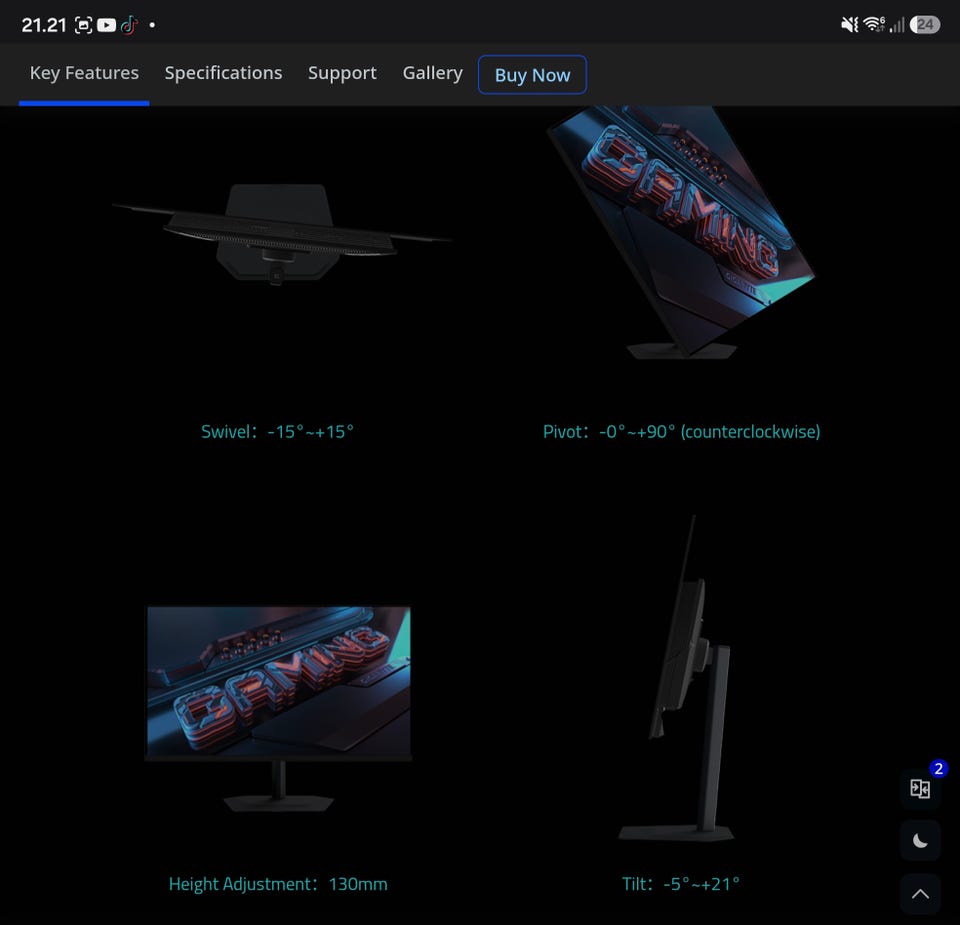Select the height adjustment monitor image

[x=279, y=709]
